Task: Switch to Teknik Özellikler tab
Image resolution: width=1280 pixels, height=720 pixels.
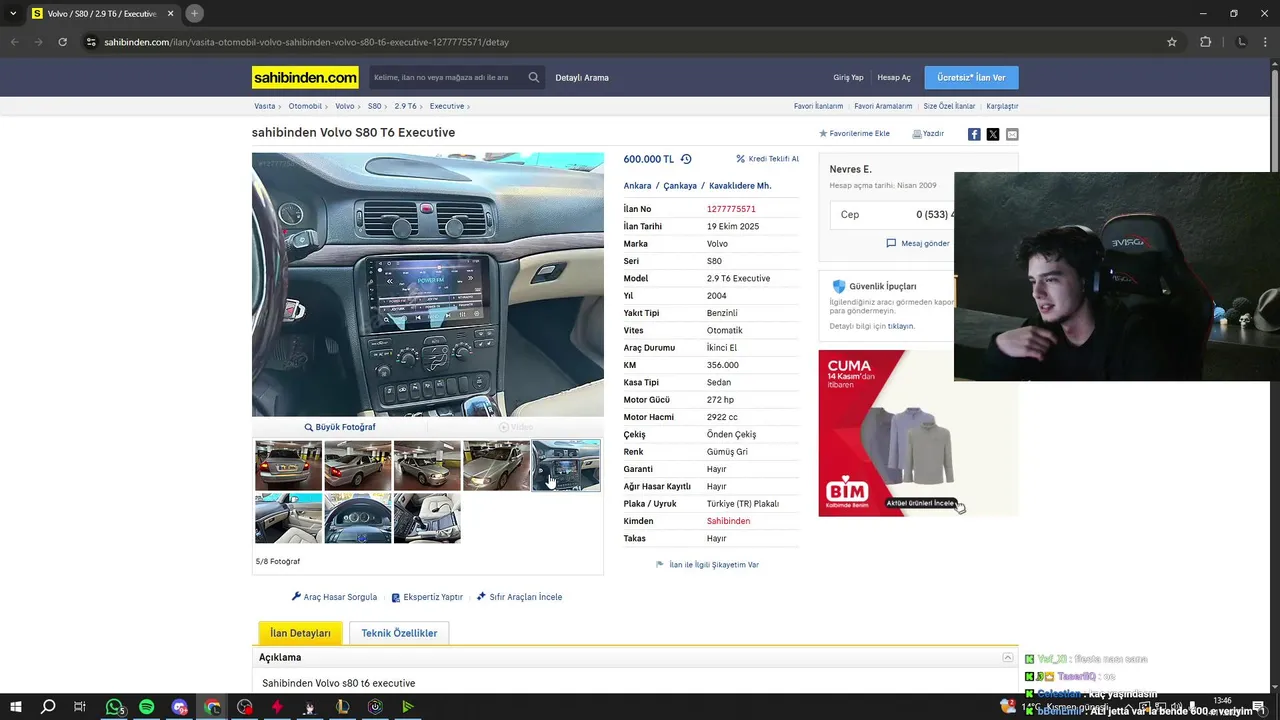Action: coord(399,633)
